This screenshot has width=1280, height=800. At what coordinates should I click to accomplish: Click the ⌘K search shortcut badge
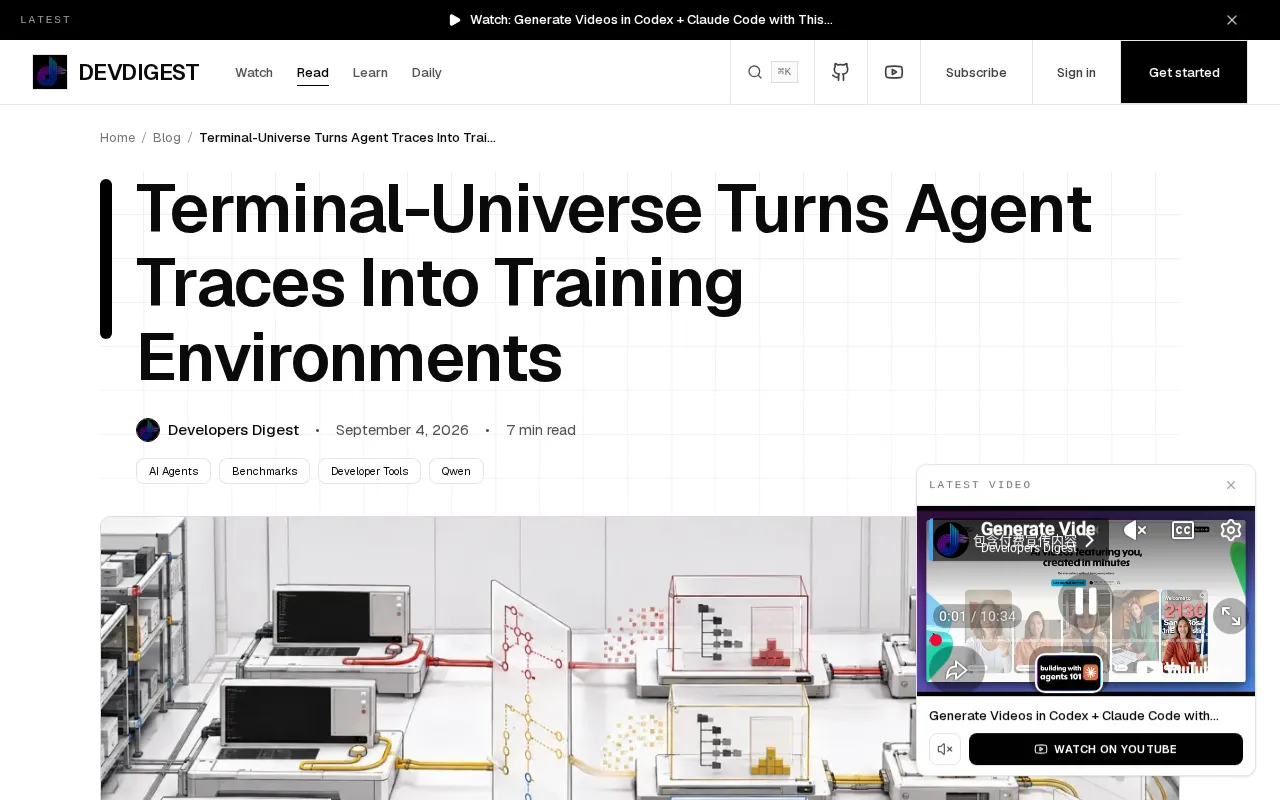(x=784, y=72)
